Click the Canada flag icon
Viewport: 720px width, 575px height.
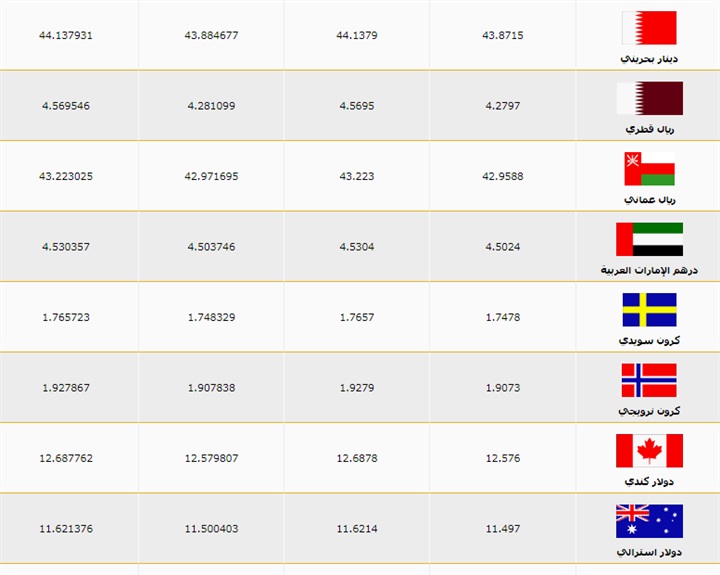(649, 451)
